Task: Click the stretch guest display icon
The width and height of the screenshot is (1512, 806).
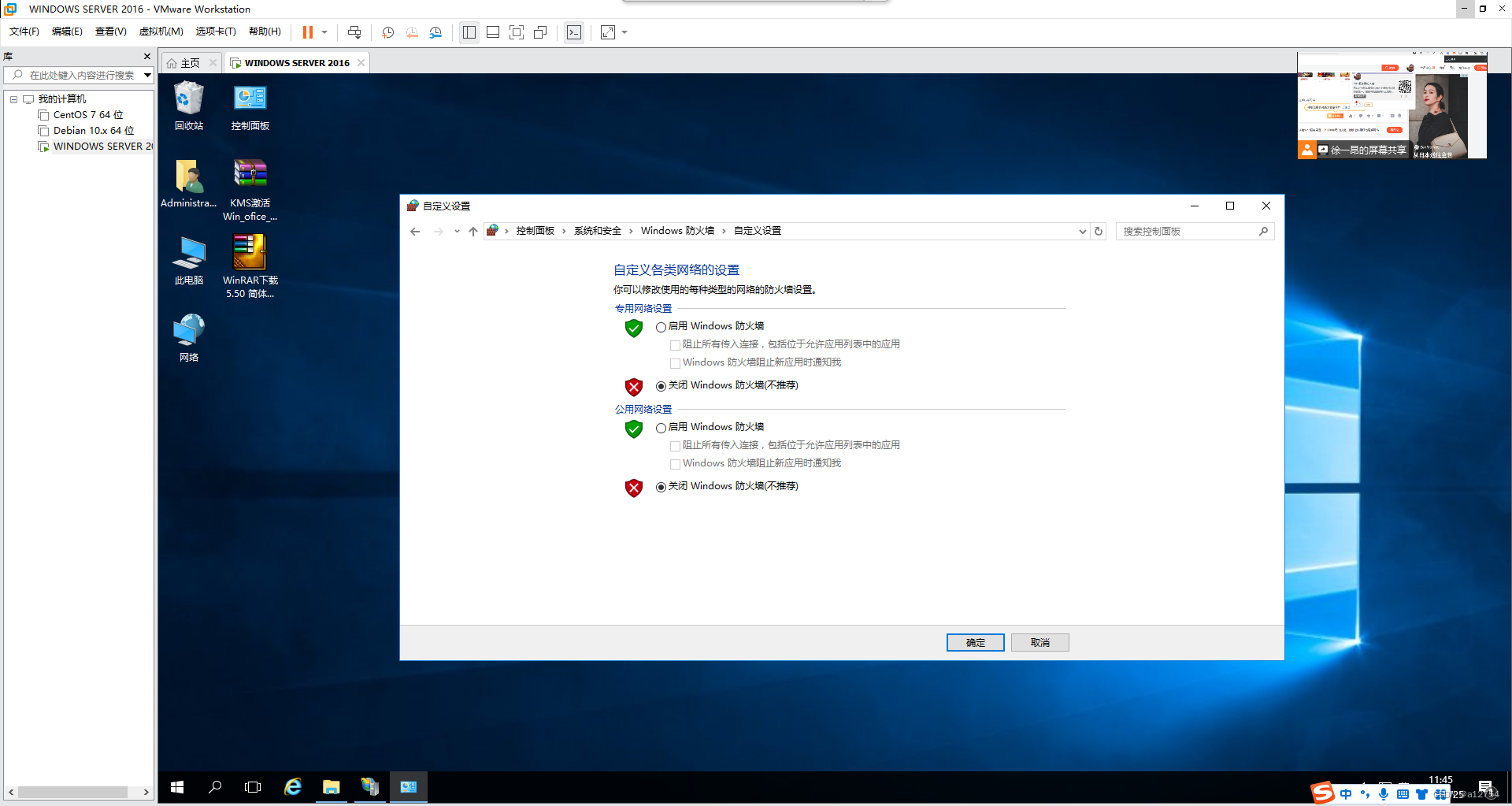Action: [x=608, y=32]
